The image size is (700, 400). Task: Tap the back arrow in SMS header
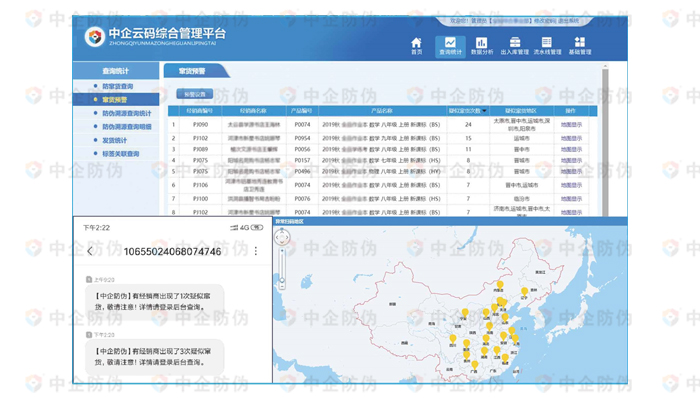[90, 251]
